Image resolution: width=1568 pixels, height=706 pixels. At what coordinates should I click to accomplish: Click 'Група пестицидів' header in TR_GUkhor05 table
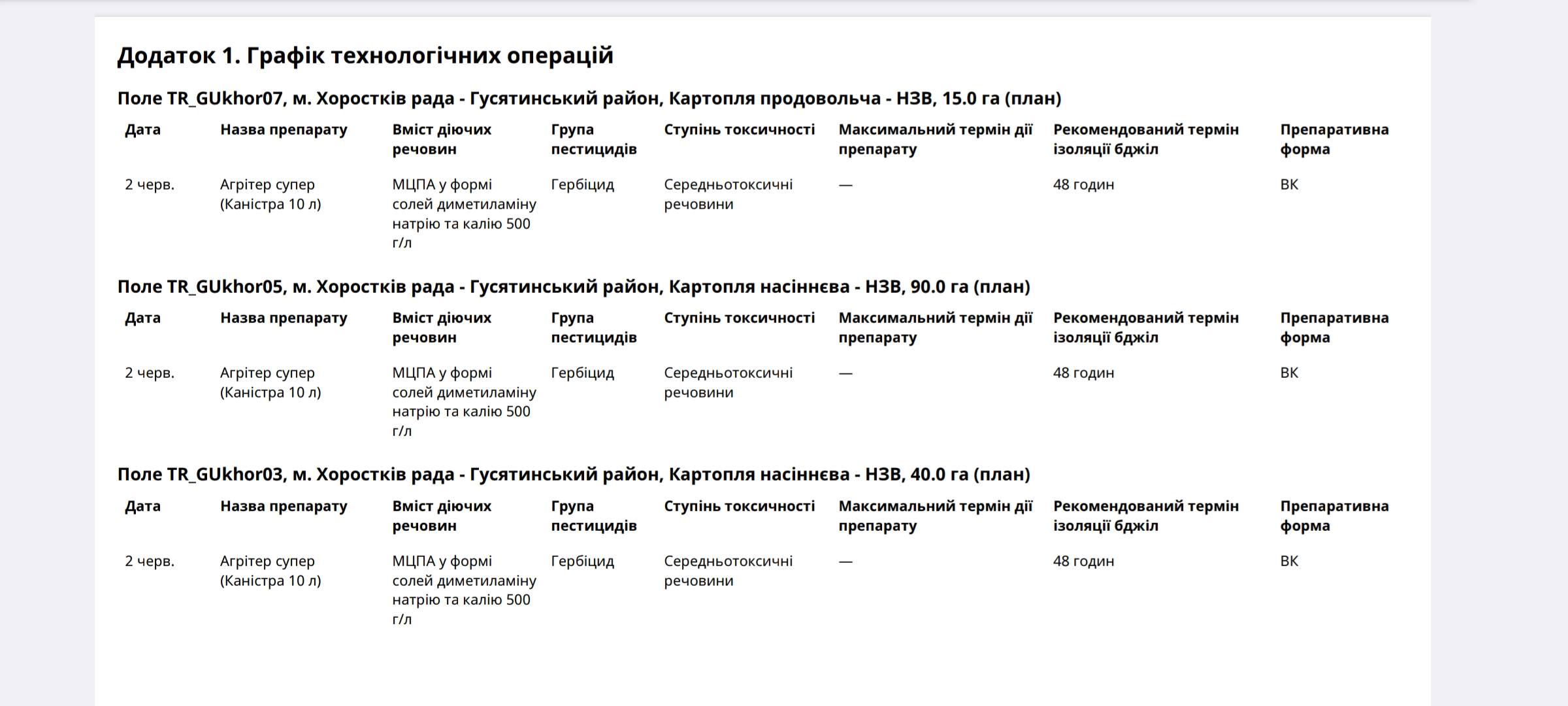click(x=593, y=328)
